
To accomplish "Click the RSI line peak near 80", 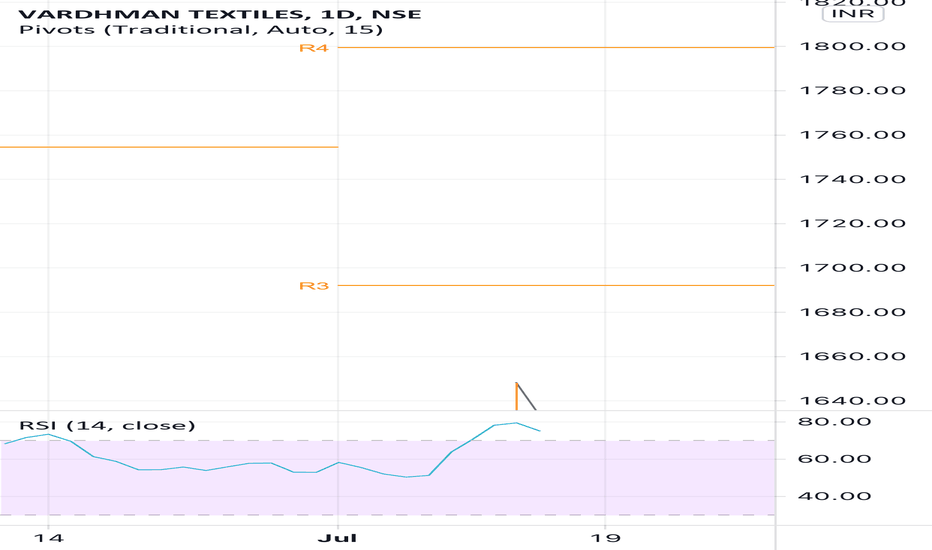I will (x=516, y=423).
